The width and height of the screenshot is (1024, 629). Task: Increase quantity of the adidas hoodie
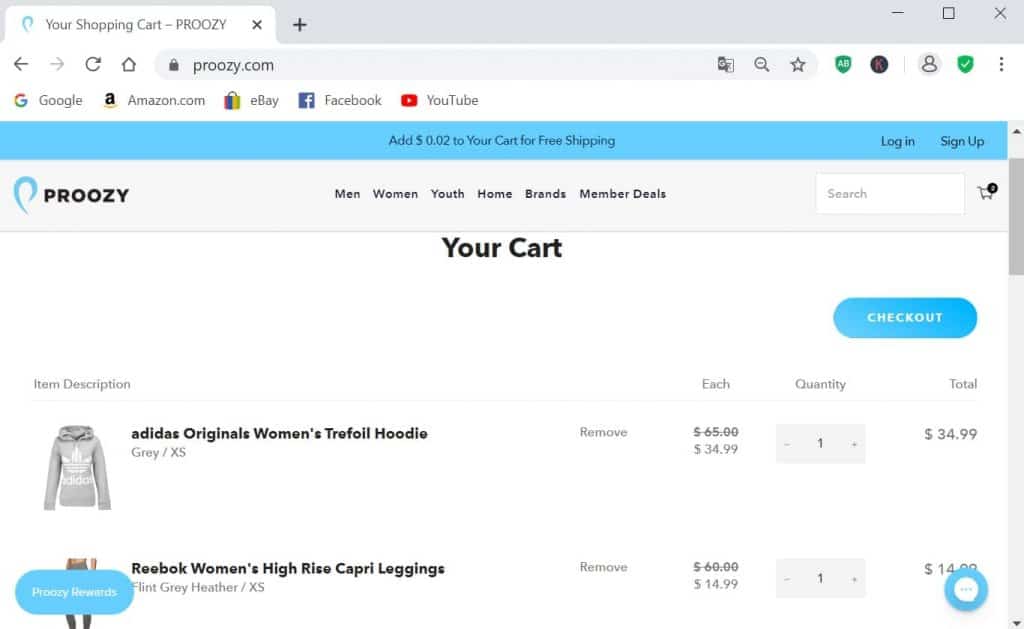point(854,444)
